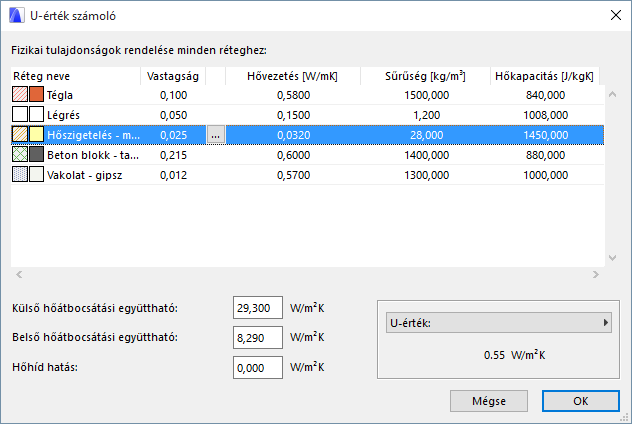Click Tégla density value 1500,000
Screen dimensions: 632x424
[426, 95]
